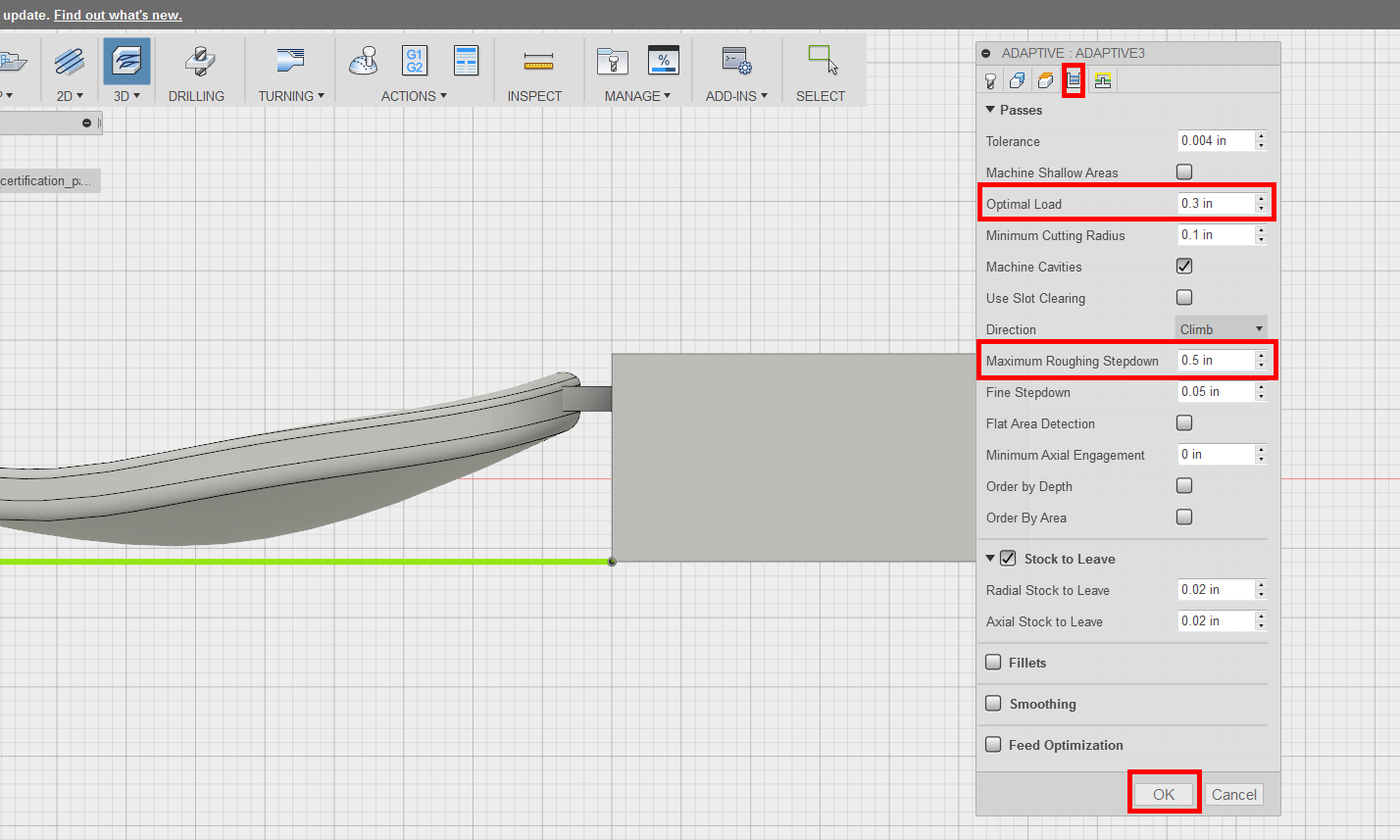Image resolution: width=1400 pixels, height=840 pixels.
Task: Click the Simulate icon in Actions
Action: click(364, 61)
